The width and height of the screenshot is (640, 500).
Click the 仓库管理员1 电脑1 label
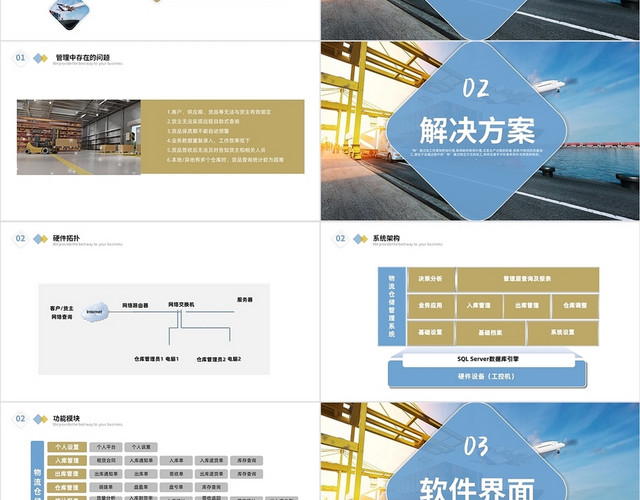[x=156, y=359]
